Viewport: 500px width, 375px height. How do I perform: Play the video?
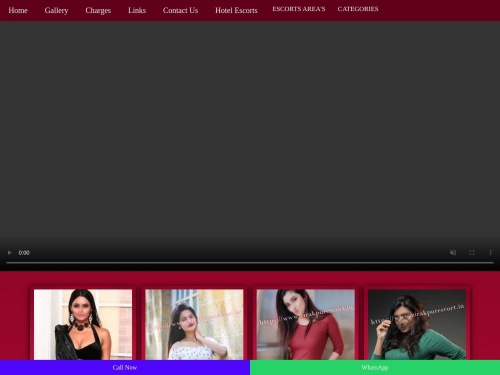click(9, 253)
